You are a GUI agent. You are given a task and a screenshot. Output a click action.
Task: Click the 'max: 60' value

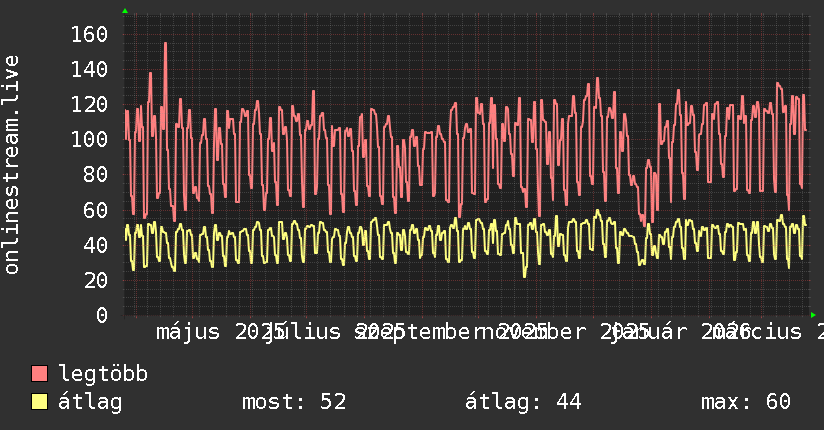coord(746,402)
